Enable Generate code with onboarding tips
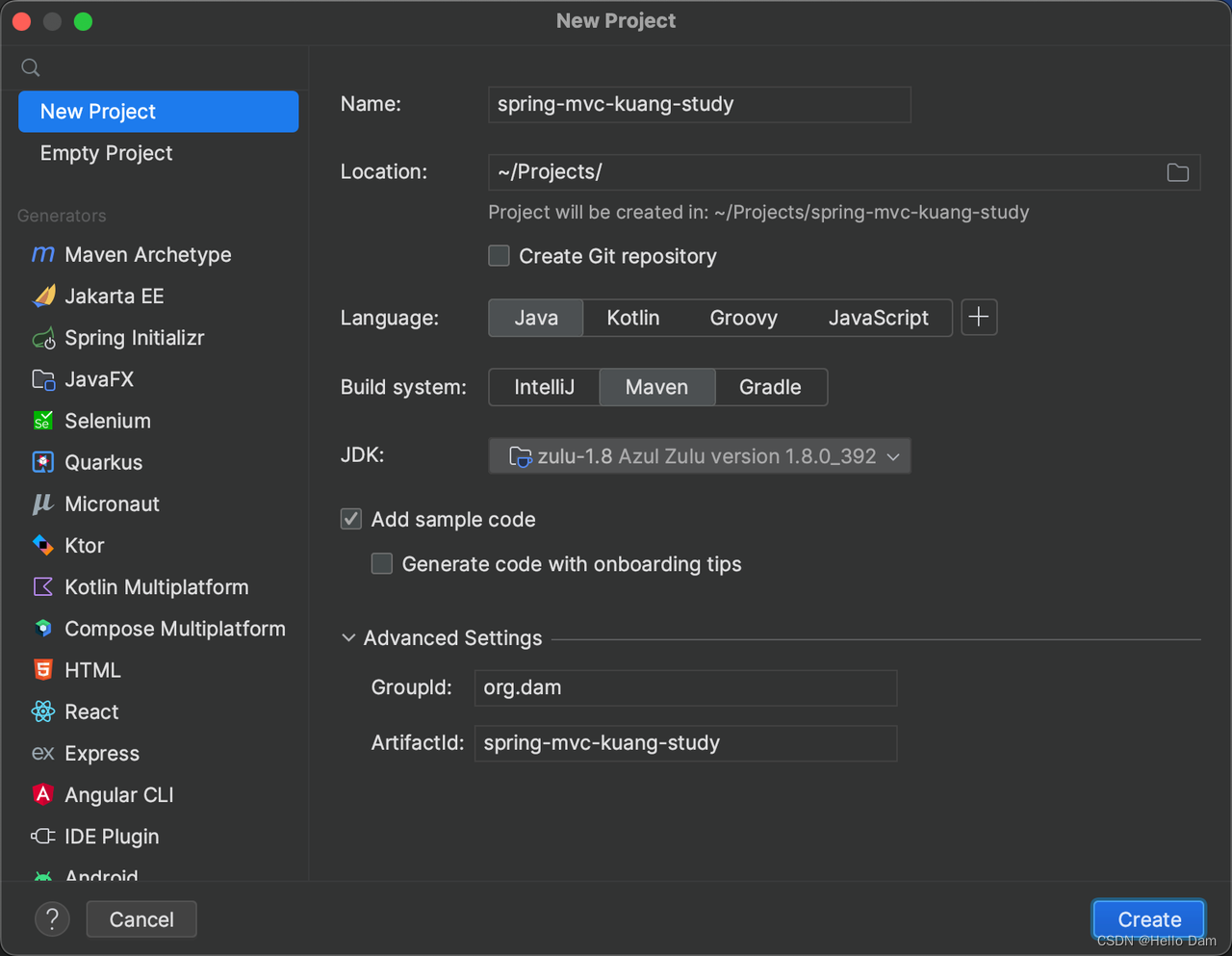 click(382, 563)
